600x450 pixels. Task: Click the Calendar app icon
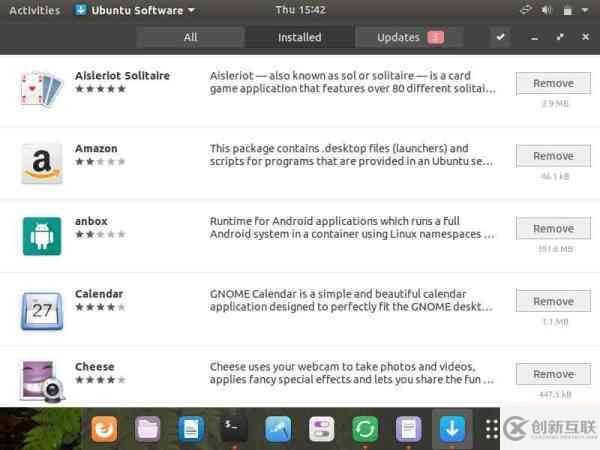point(42,311)
